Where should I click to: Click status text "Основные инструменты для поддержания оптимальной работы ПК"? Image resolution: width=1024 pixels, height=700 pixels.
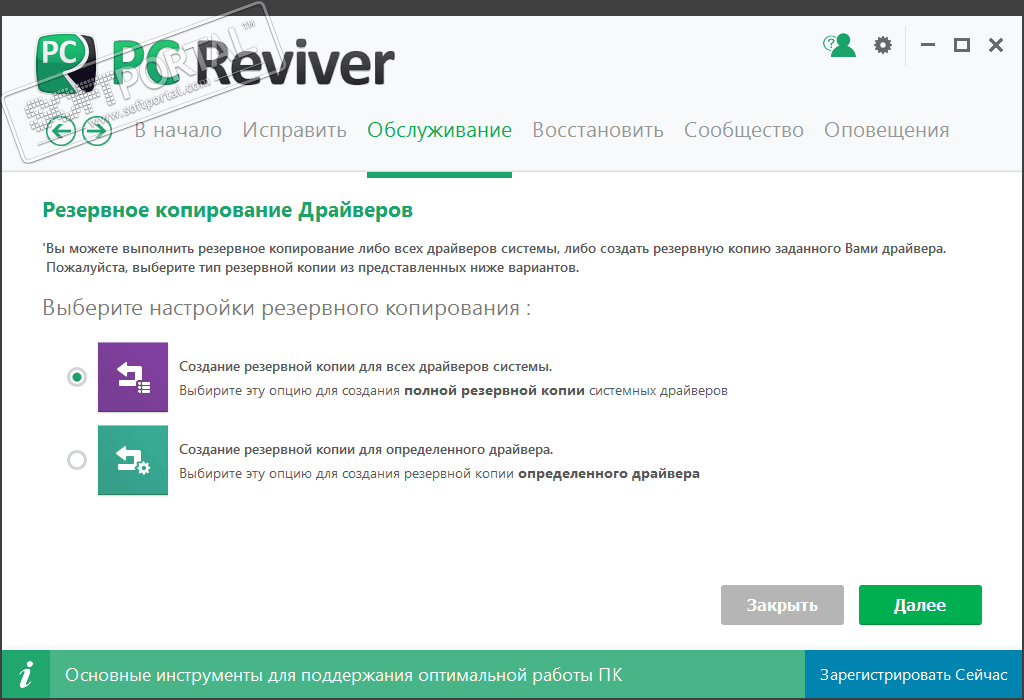[344, 675]
